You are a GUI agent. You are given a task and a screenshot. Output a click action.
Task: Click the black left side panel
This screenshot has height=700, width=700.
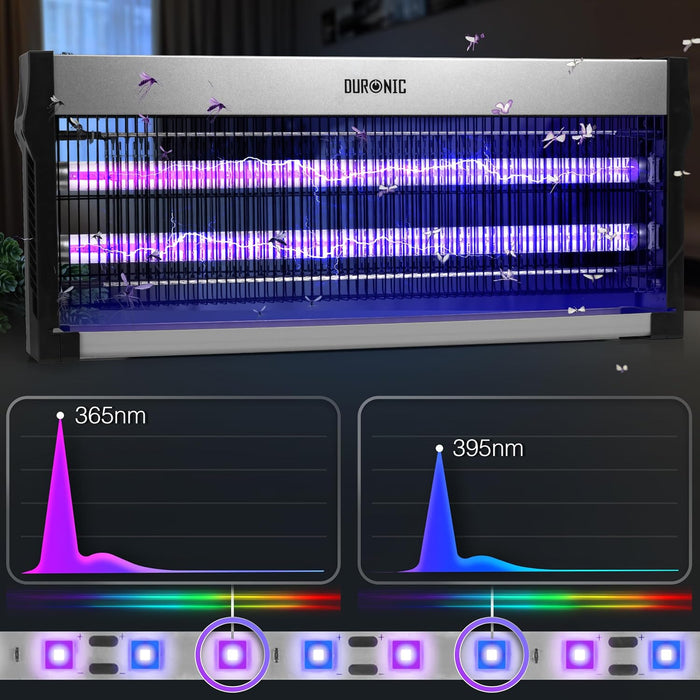tap(38, 205)
